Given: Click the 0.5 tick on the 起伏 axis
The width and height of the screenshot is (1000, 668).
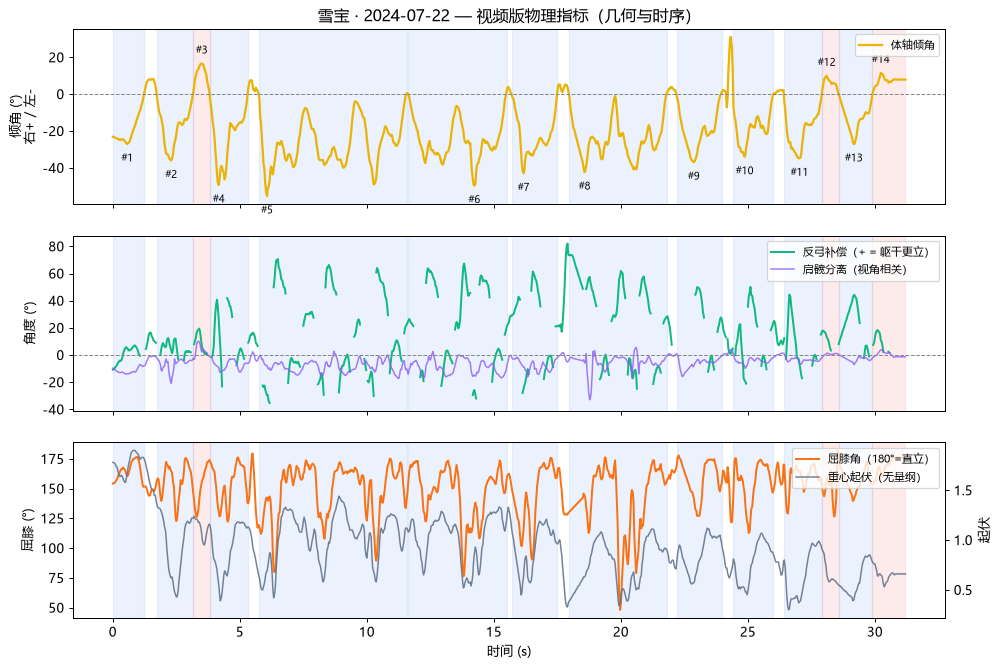Looking at the screenshot, I should pyautogui.click(x=963, y=590).
